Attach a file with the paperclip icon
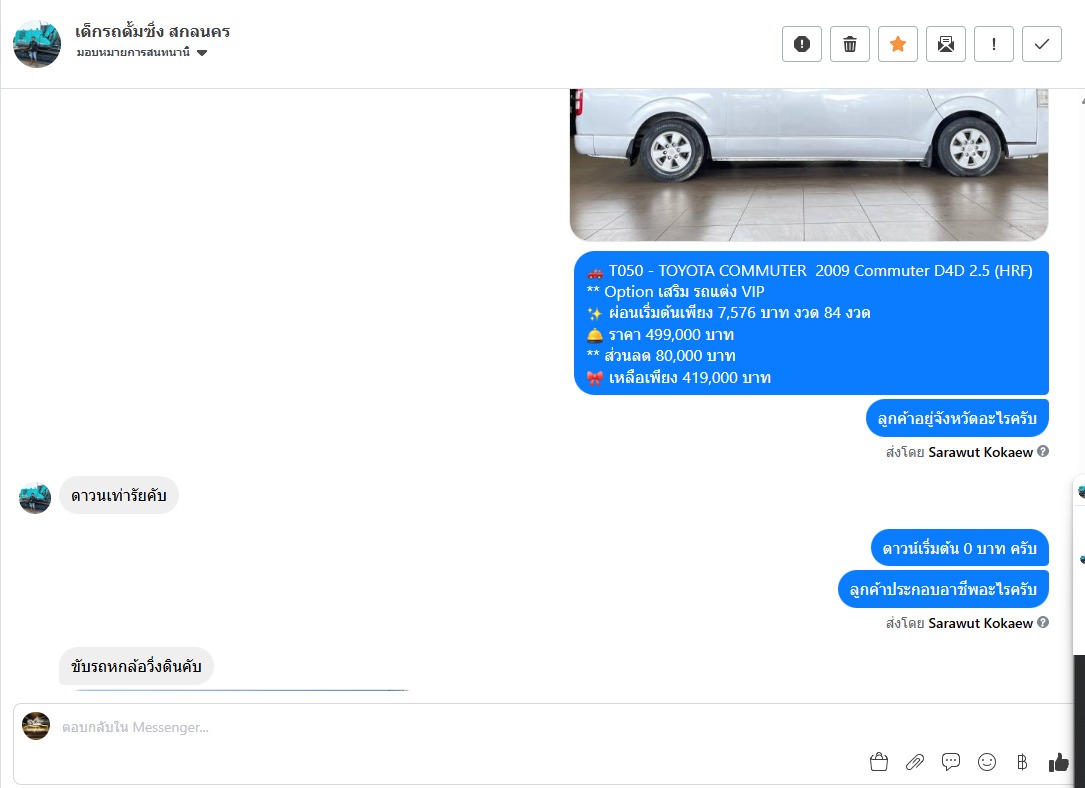This screenshot has width=1085, height=788. pyautogui.click(x=915, y=762)
